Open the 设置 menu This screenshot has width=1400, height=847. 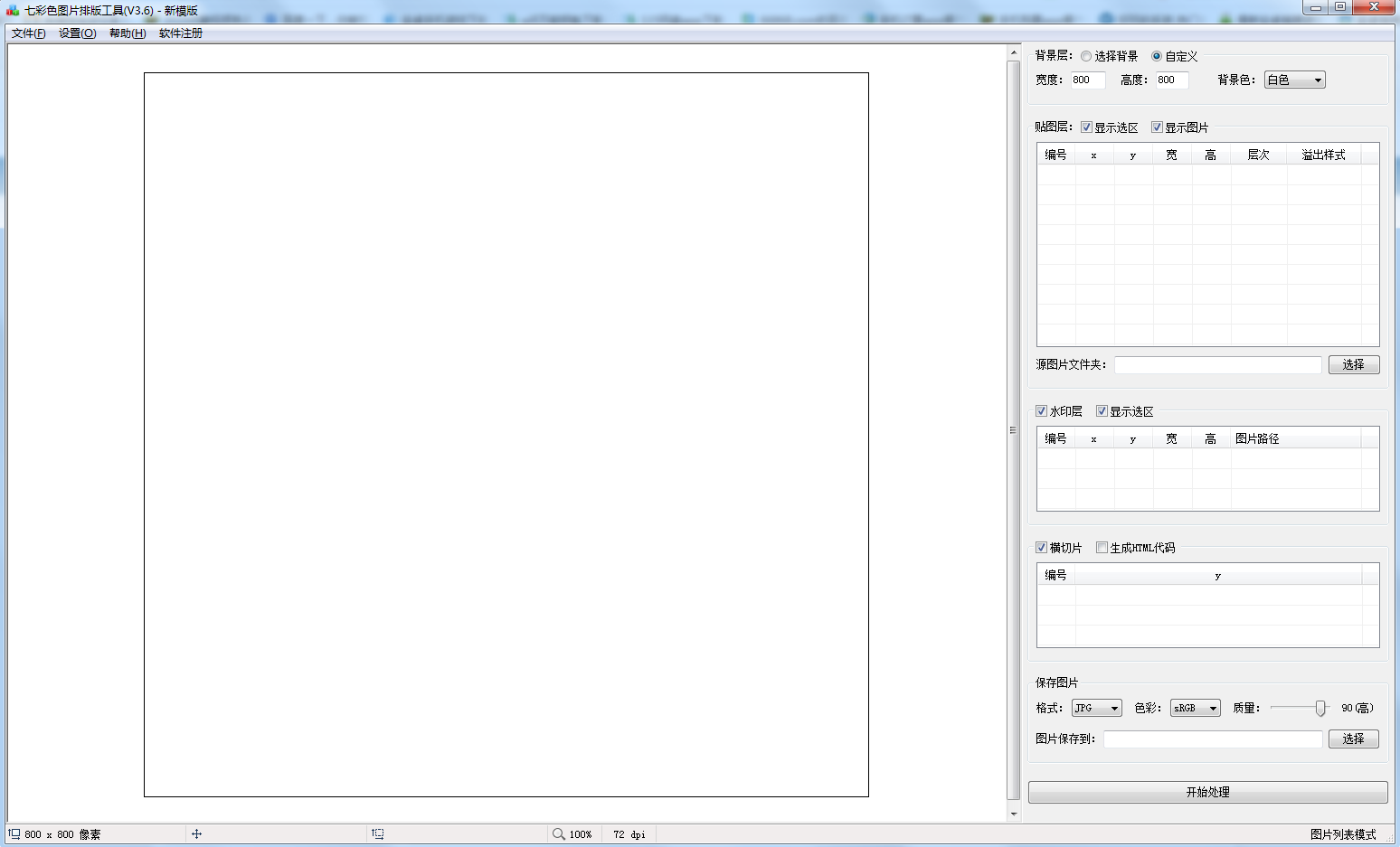78,33
